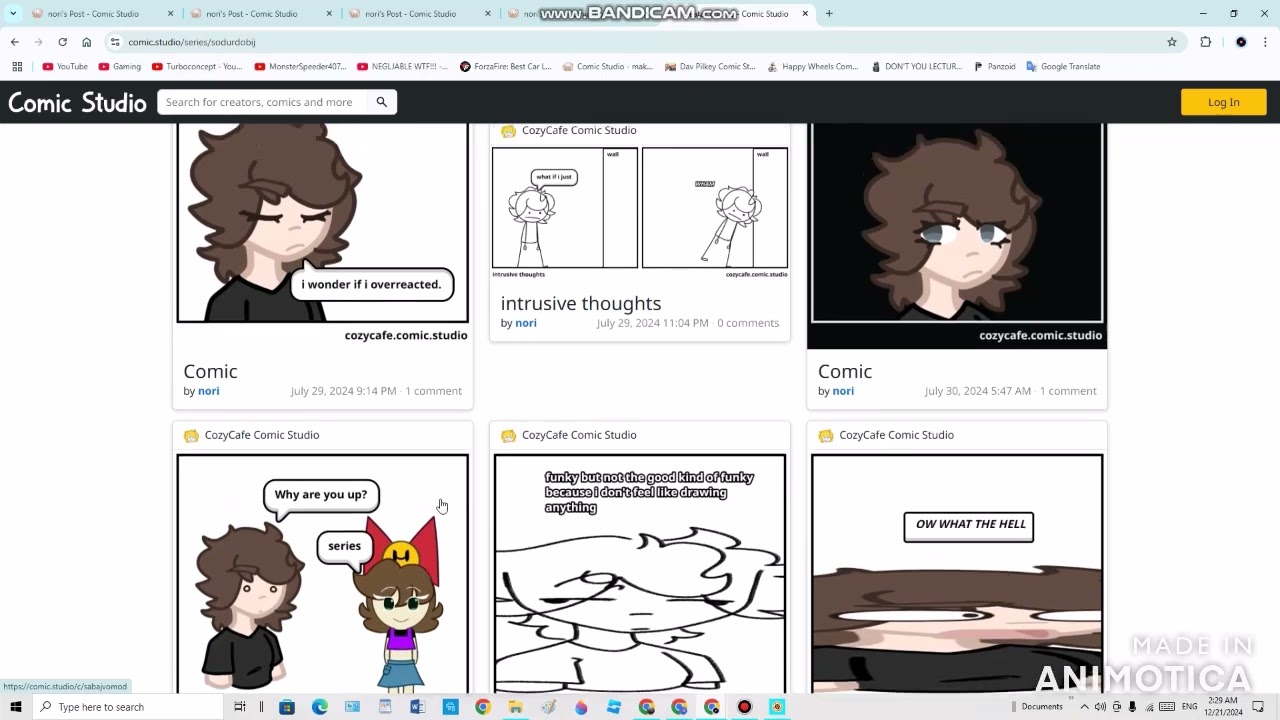
Task: Open the browser extensions puzzle icon
Action: (1206, 42)
